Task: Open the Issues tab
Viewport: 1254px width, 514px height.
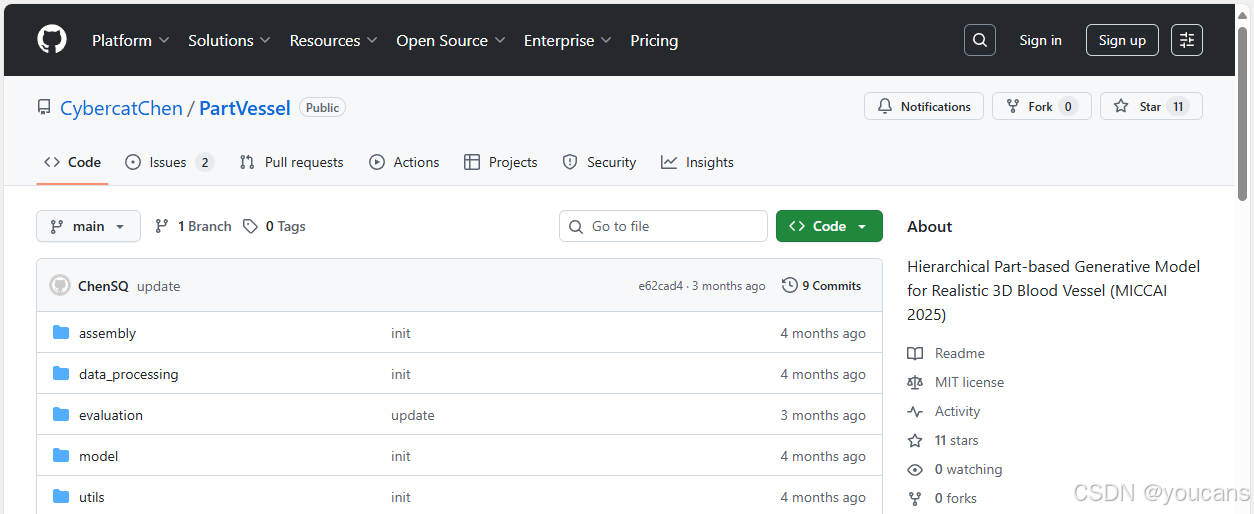Action: pos(169,162)
